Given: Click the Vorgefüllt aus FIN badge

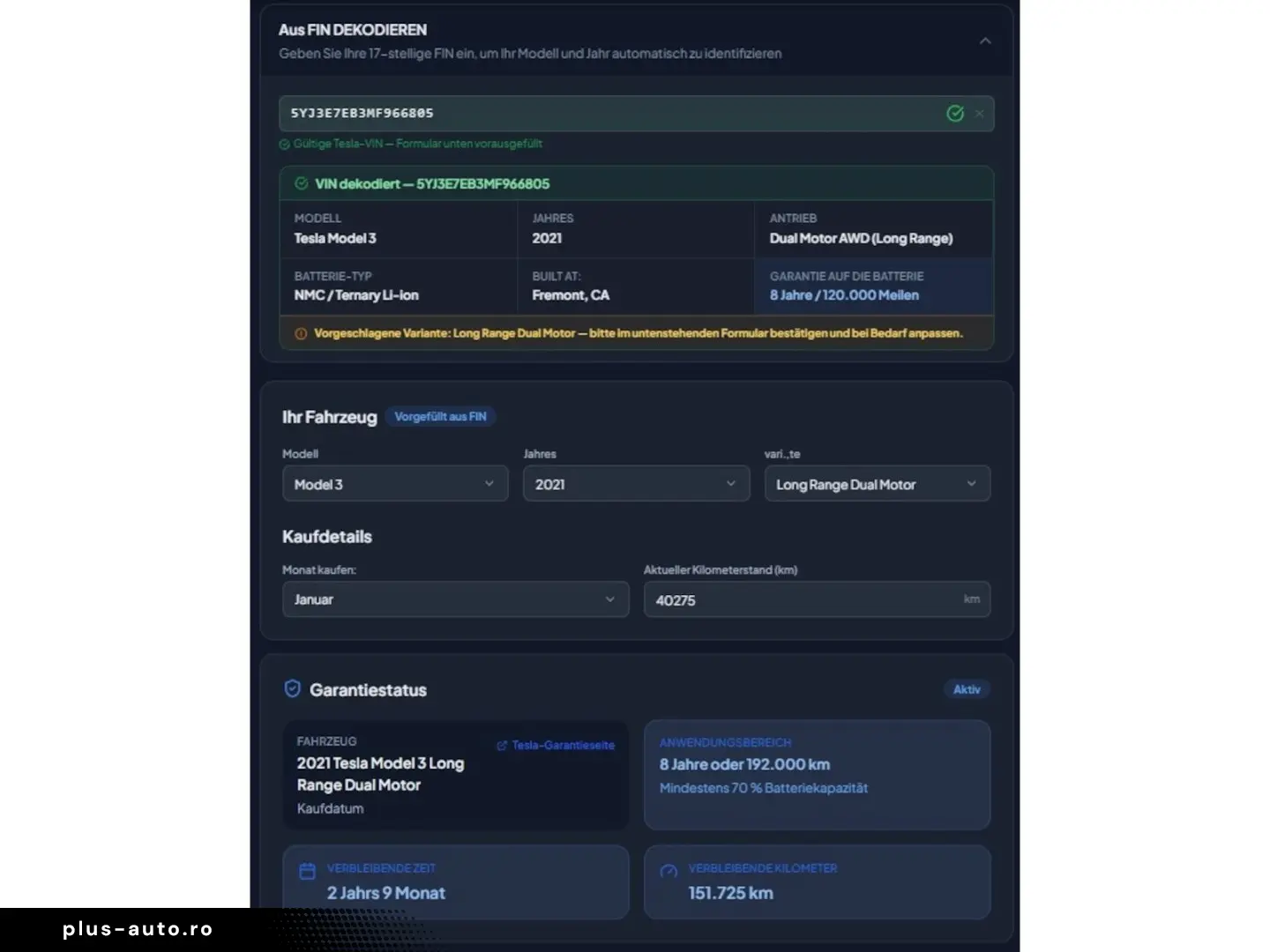Looking at the screenshot, I should 440,417.
